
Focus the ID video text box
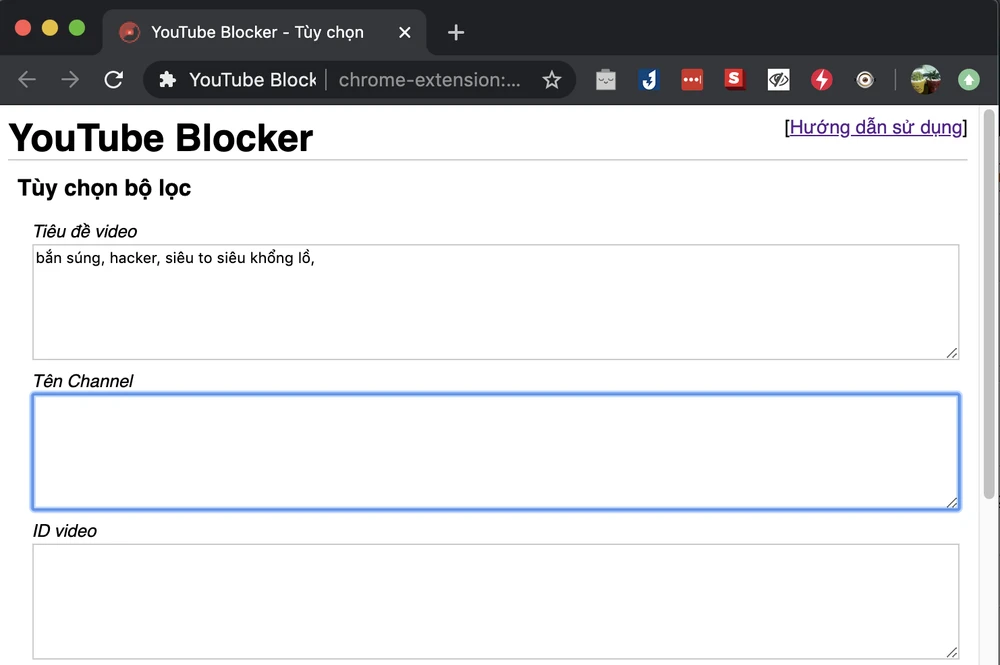click(495, 600)
